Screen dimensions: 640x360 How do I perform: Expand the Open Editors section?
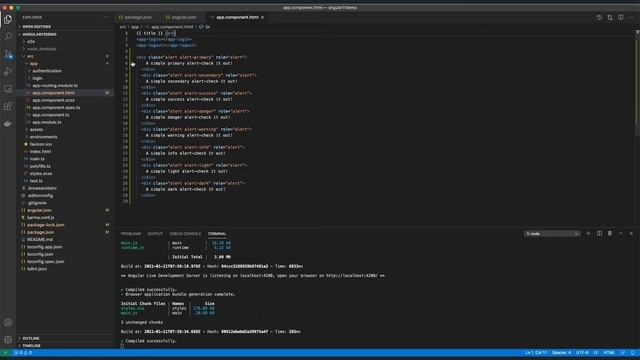pos(65,27)
